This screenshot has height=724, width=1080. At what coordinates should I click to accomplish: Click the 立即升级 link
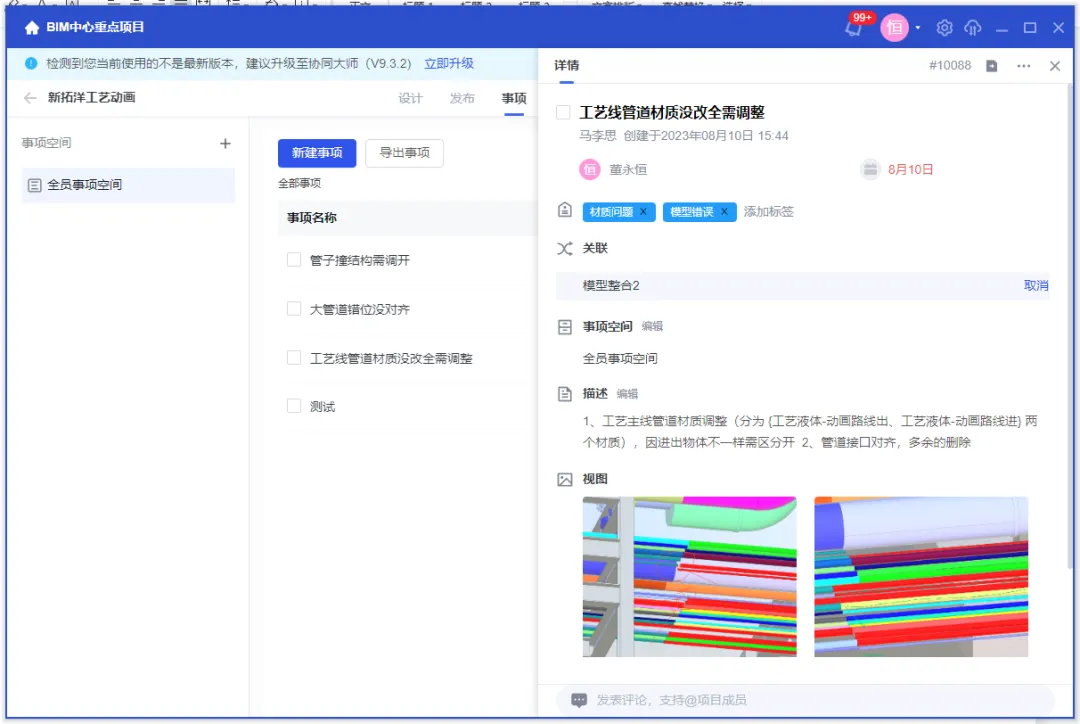pos(449,63)
